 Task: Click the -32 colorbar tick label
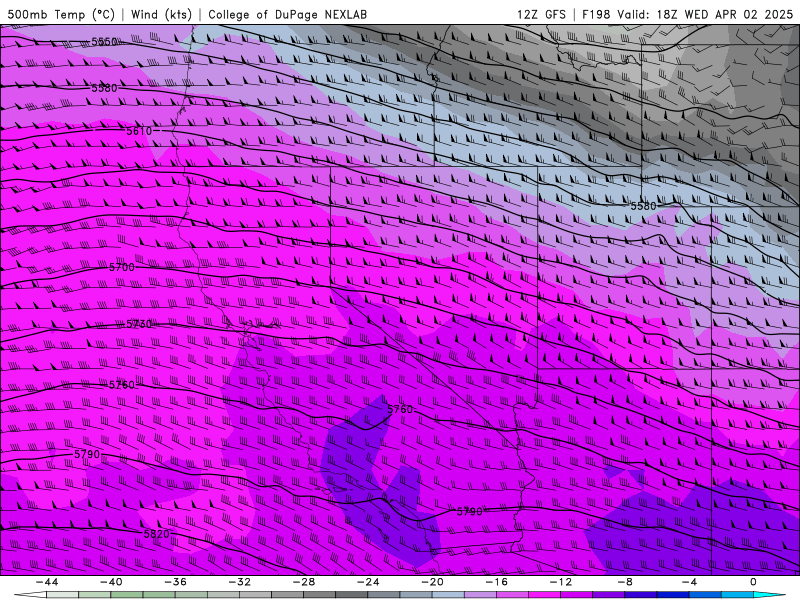click(240, 582)
